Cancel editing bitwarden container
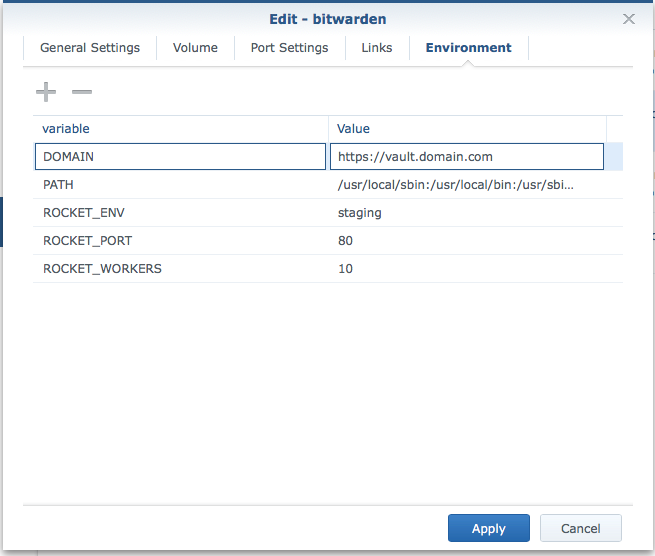Image resolution: width=655 pixels, height=556 pixels. (x=581, y=528)
